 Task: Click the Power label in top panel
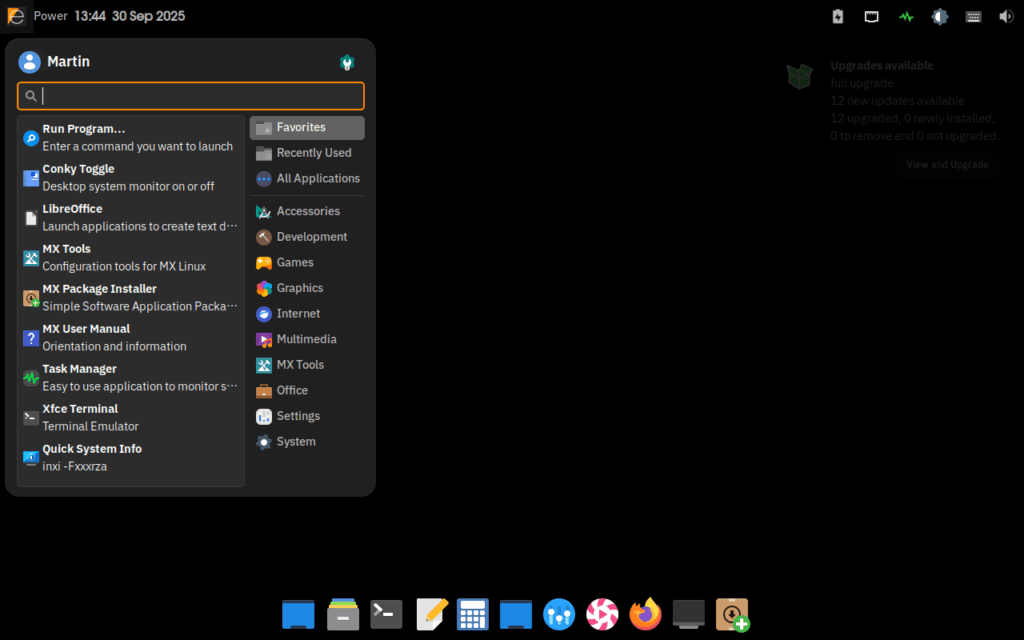pyautogui.click(x=51, y=16)
